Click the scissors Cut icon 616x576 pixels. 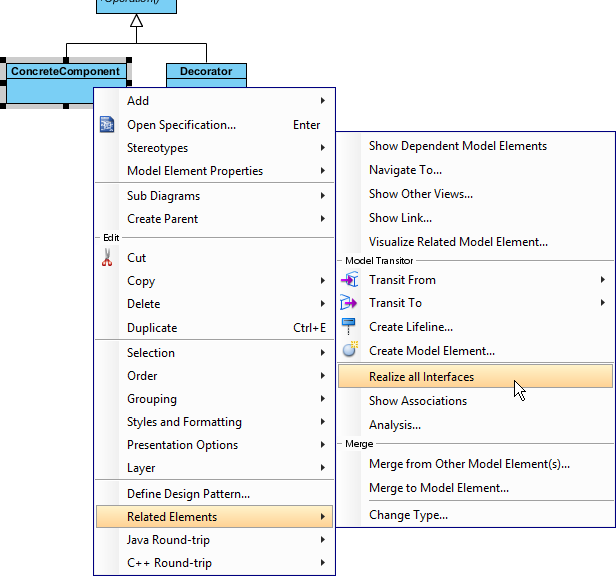pyautogui.click(x=108, y=258)
